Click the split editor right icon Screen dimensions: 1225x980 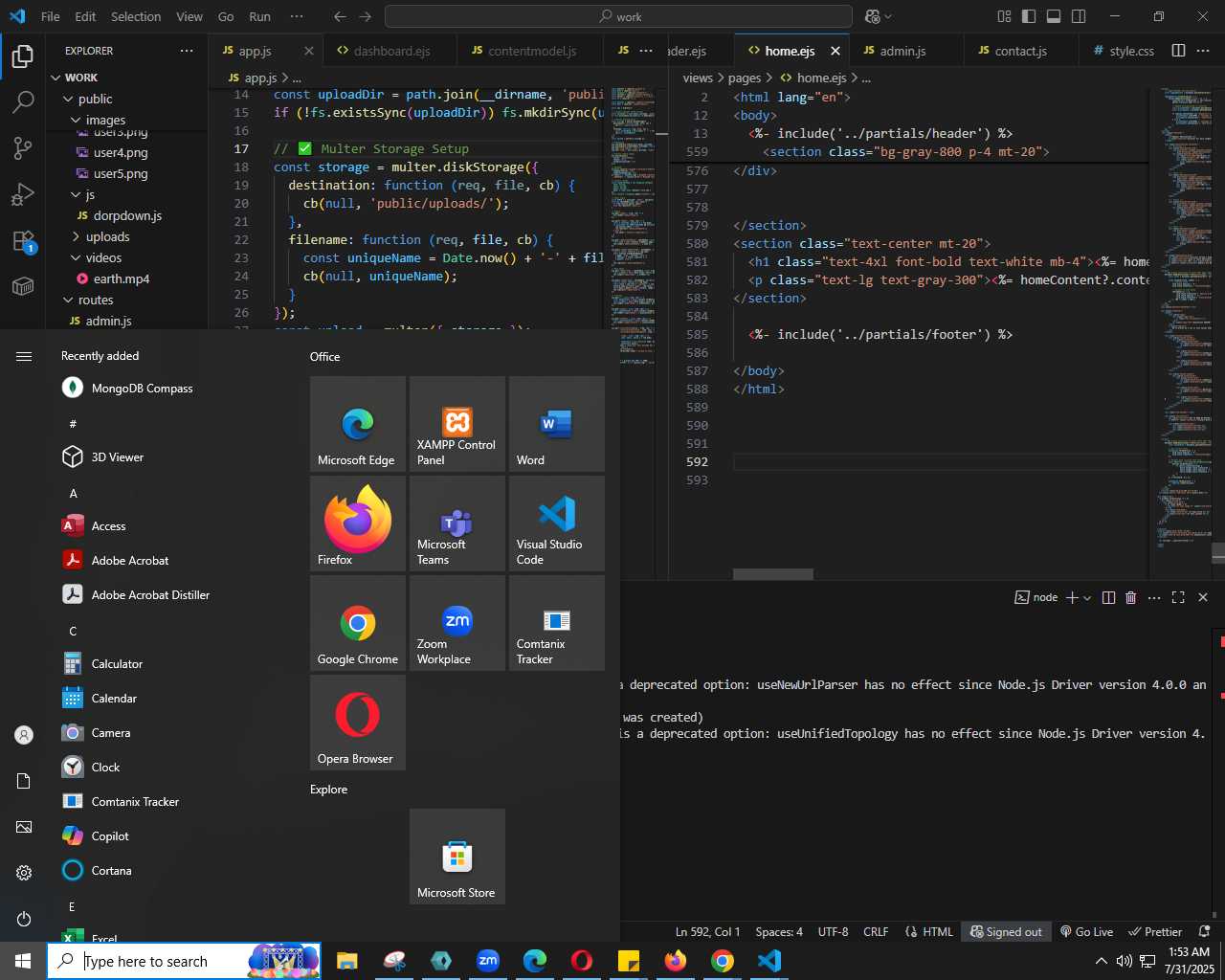tap(1179, 51)
